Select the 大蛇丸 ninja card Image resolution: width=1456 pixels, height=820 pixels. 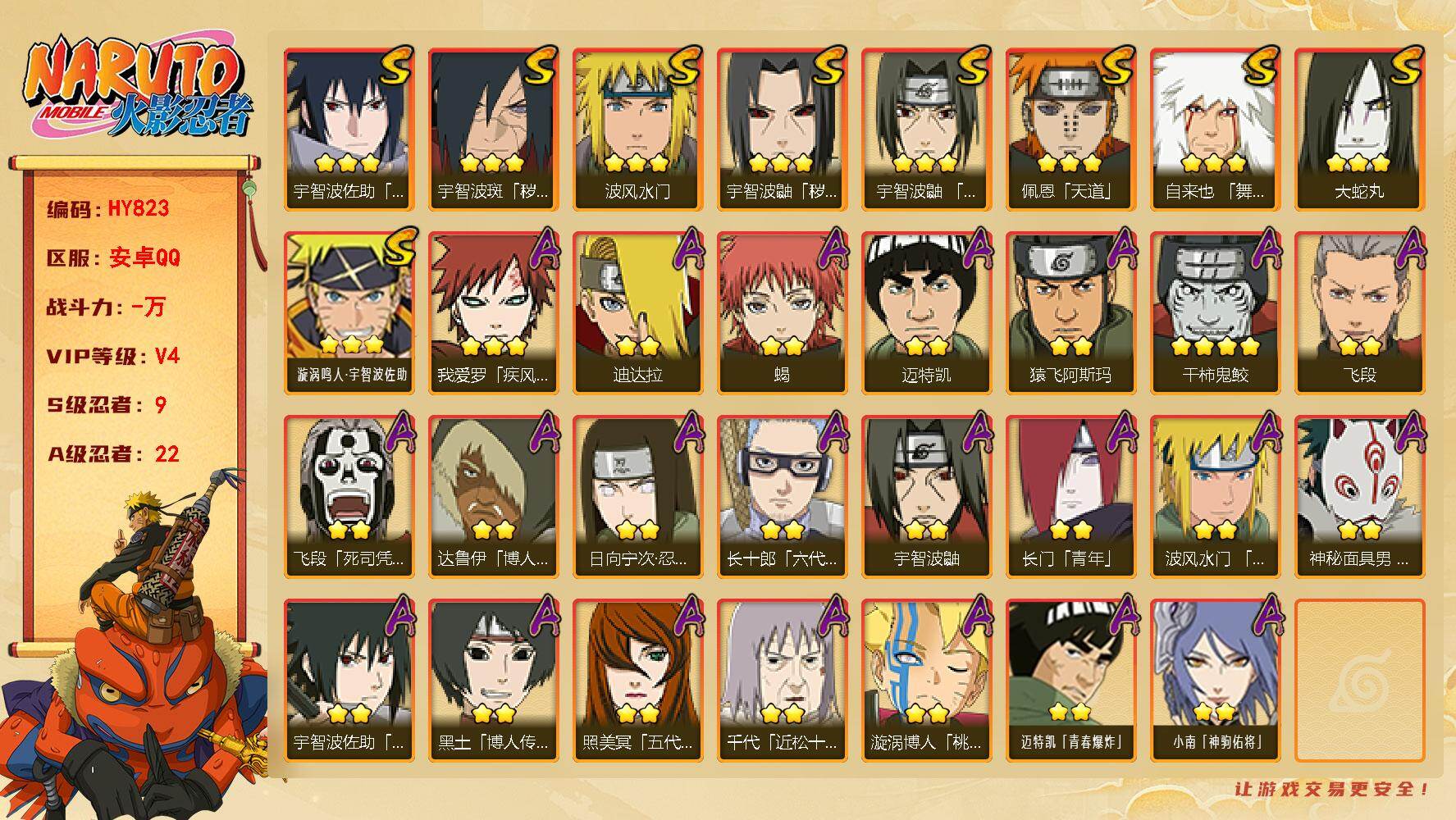(1359, 130)
